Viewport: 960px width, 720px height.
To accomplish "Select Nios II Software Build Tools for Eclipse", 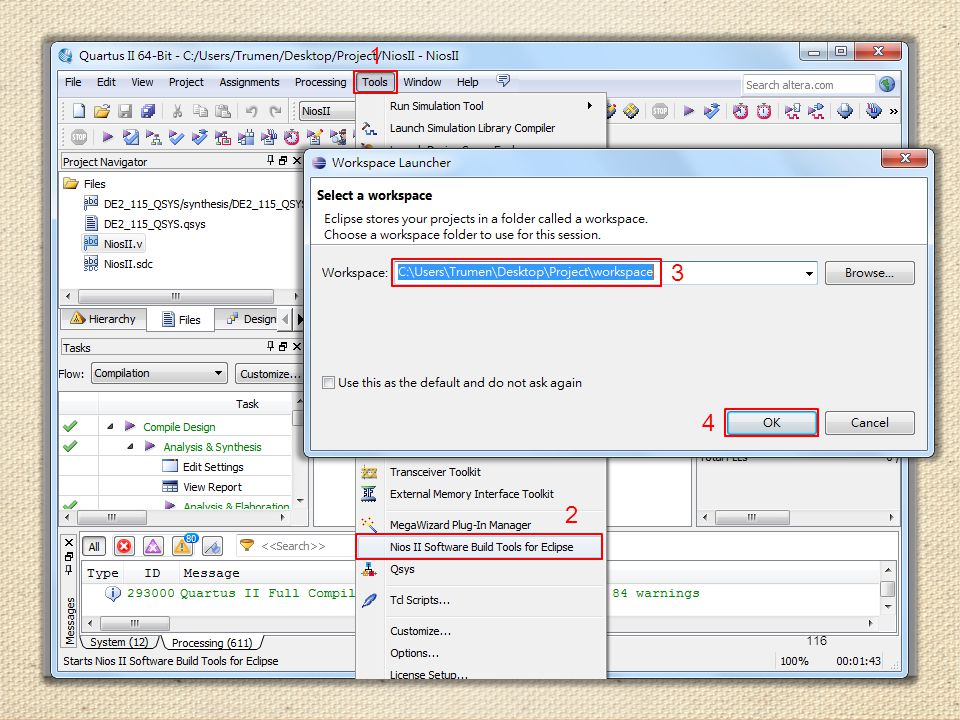I will point(481,547).
